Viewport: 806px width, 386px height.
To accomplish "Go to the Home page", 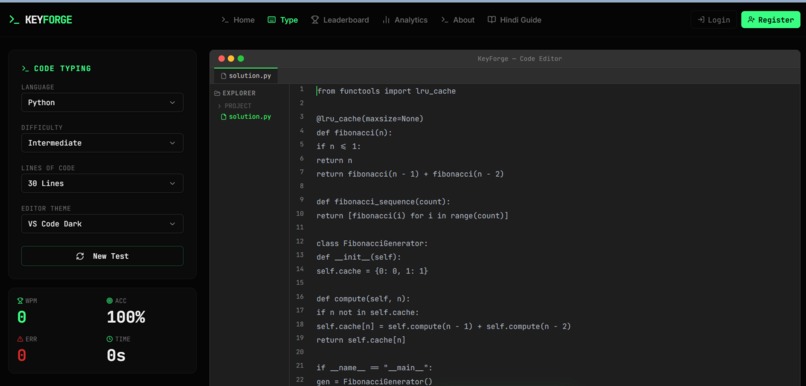I will pyautogui.click(x=238, y=20).
